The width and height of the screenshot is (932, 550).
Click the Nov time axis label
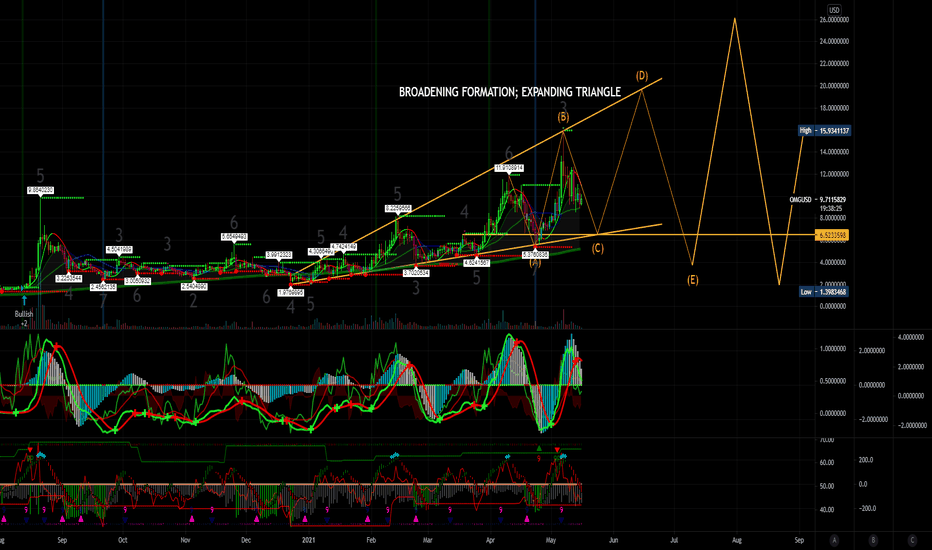(x=185, y=540)
